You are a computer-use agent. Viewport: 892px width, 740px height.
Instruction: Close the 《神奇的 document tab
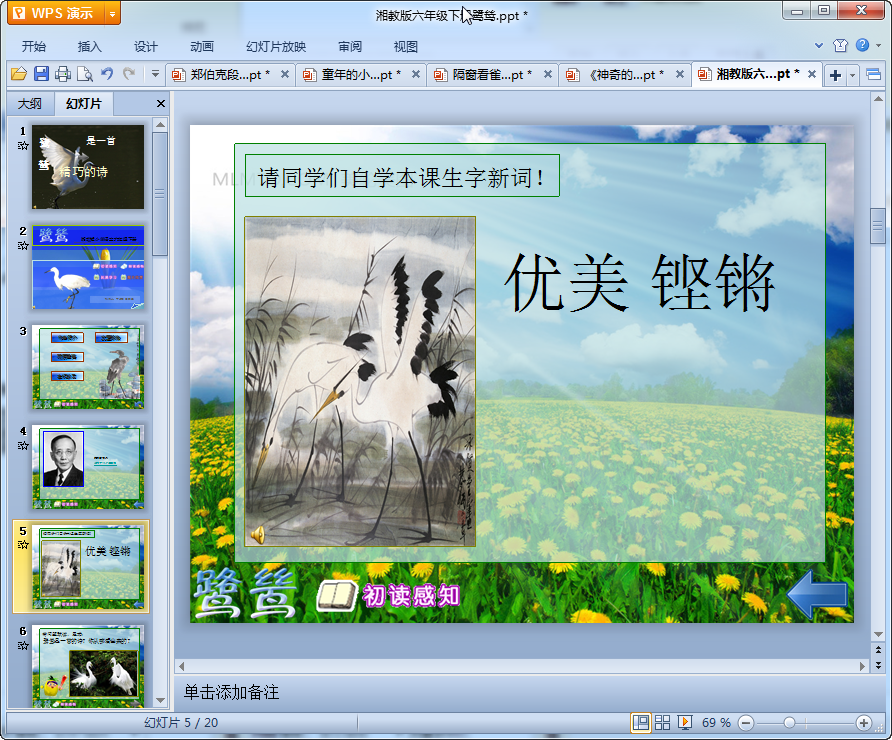pos(680,74)
